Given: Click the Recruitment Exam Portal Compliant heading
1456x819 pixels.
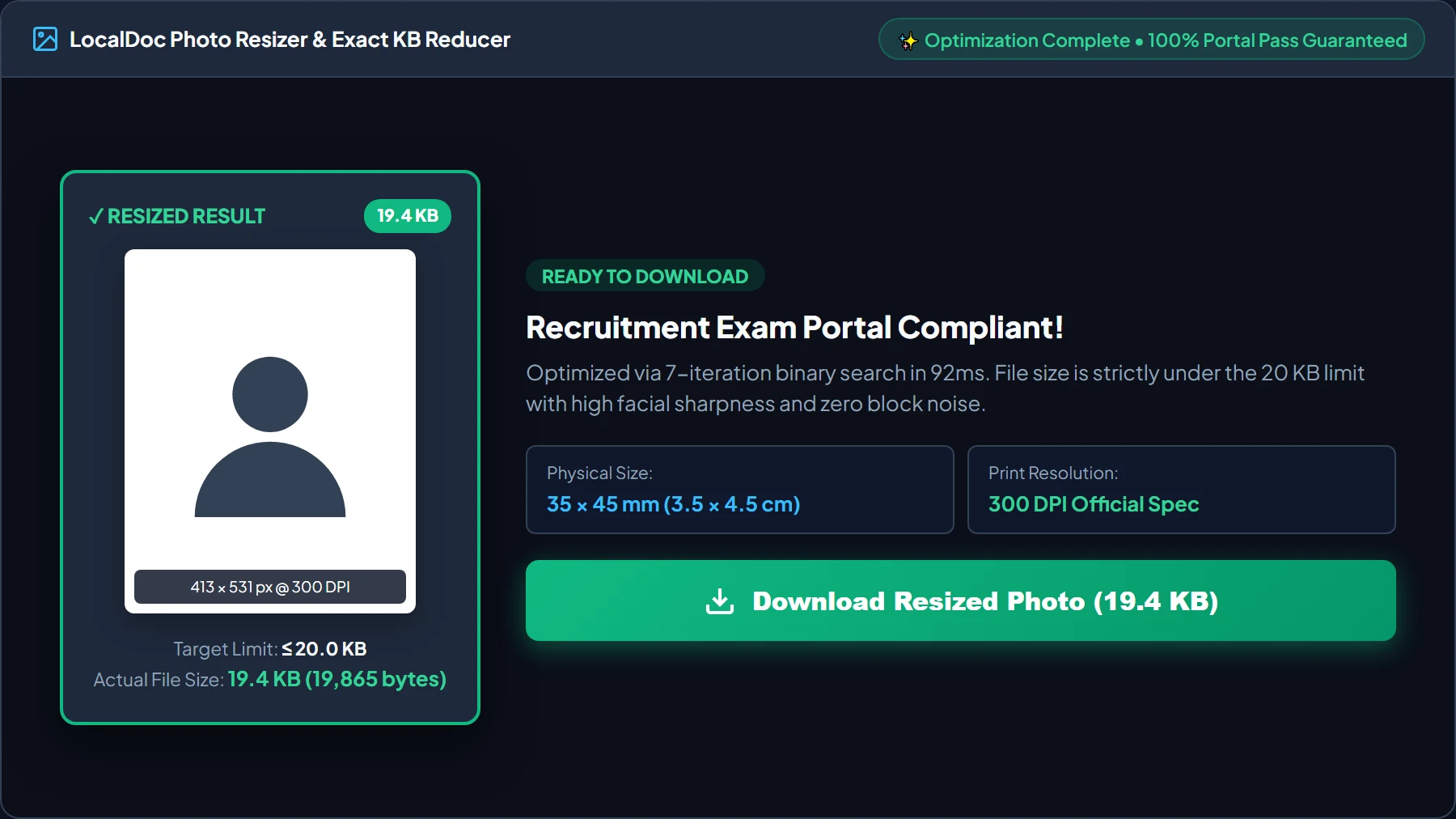Looking at the screenshot, I should point(794,328).
